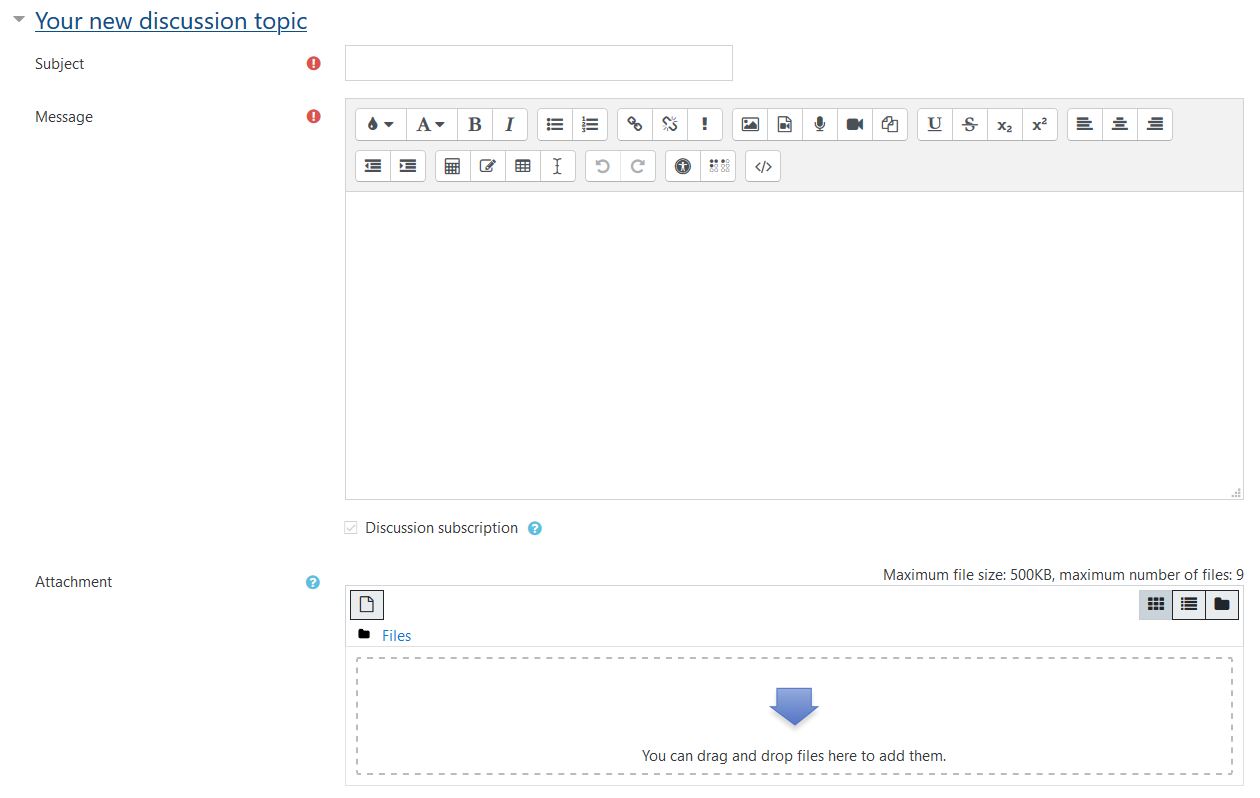Open the manage files icon
The image size is (1260, 798).
(890, 124)
